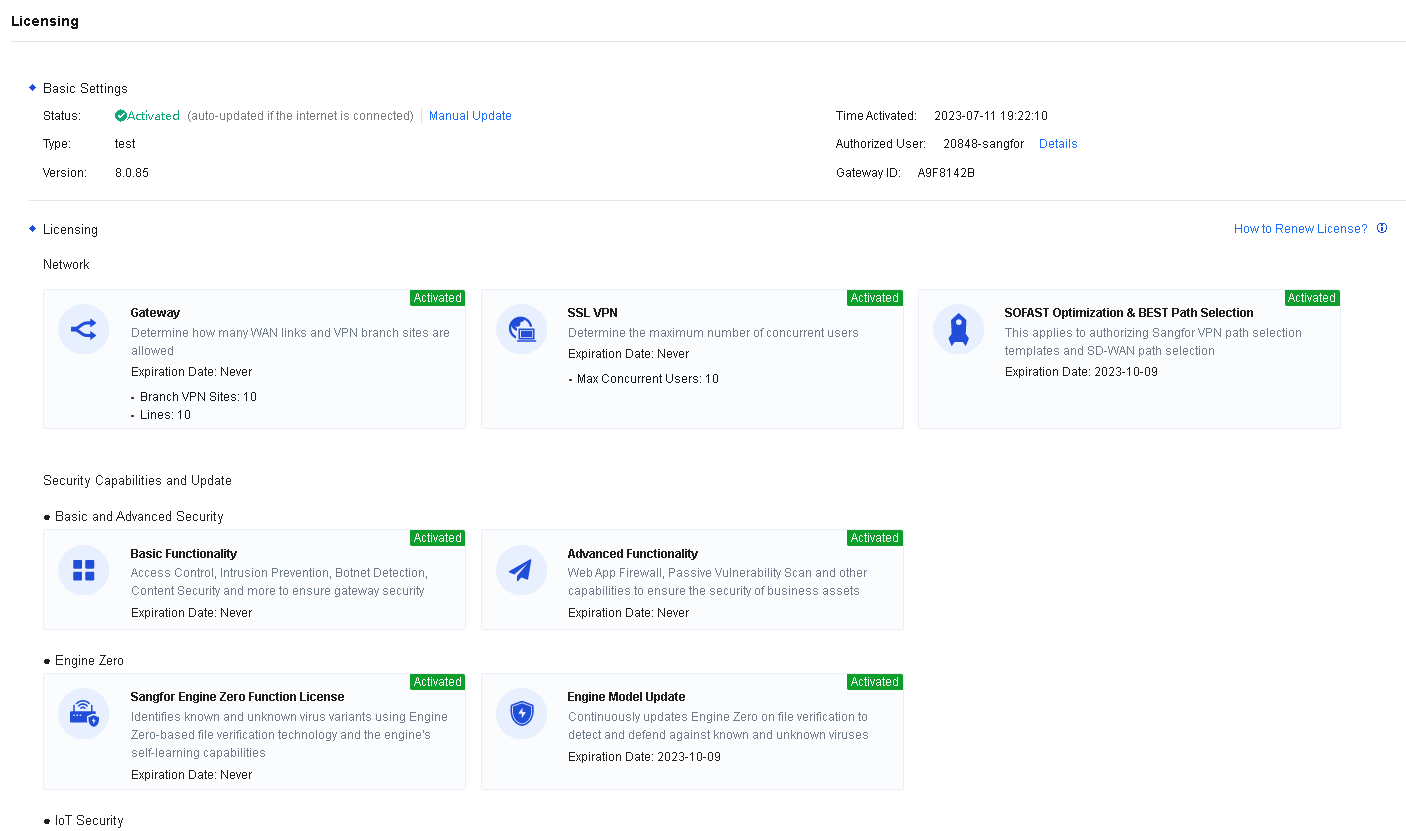Select the Gateway license card title
Viewport: 1406px width, 831px height.
(x=155, y=313)
